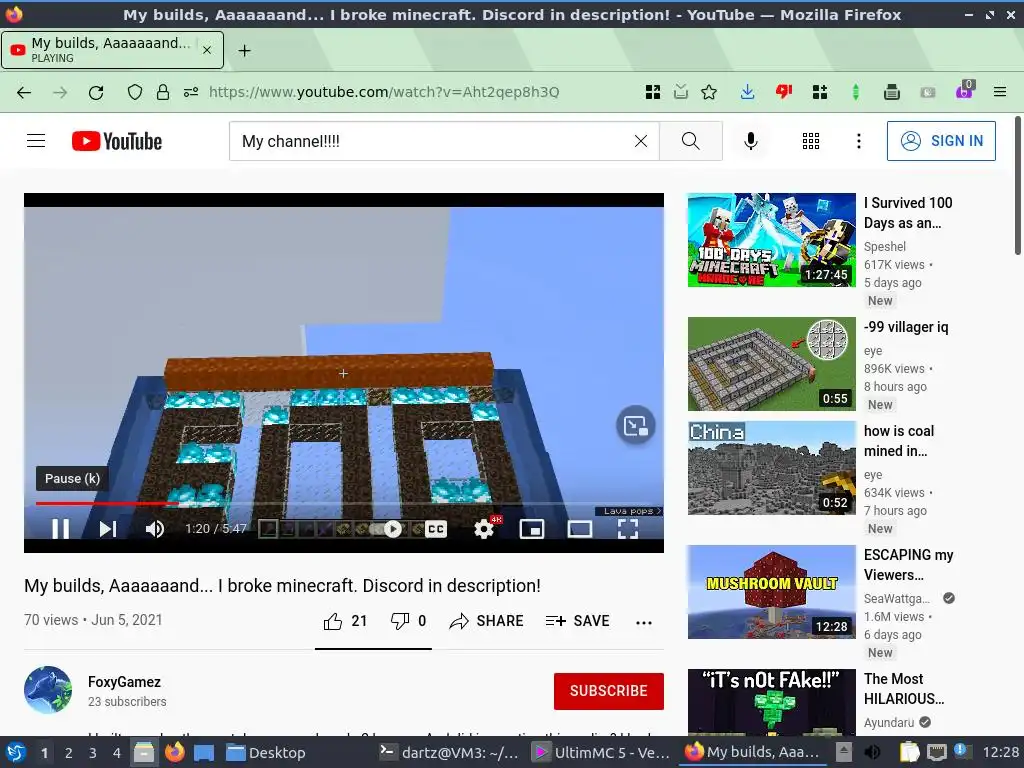The image size is (1024, 768).
Task: Open the tracking protection shield
Action: [x=135, y=92]
